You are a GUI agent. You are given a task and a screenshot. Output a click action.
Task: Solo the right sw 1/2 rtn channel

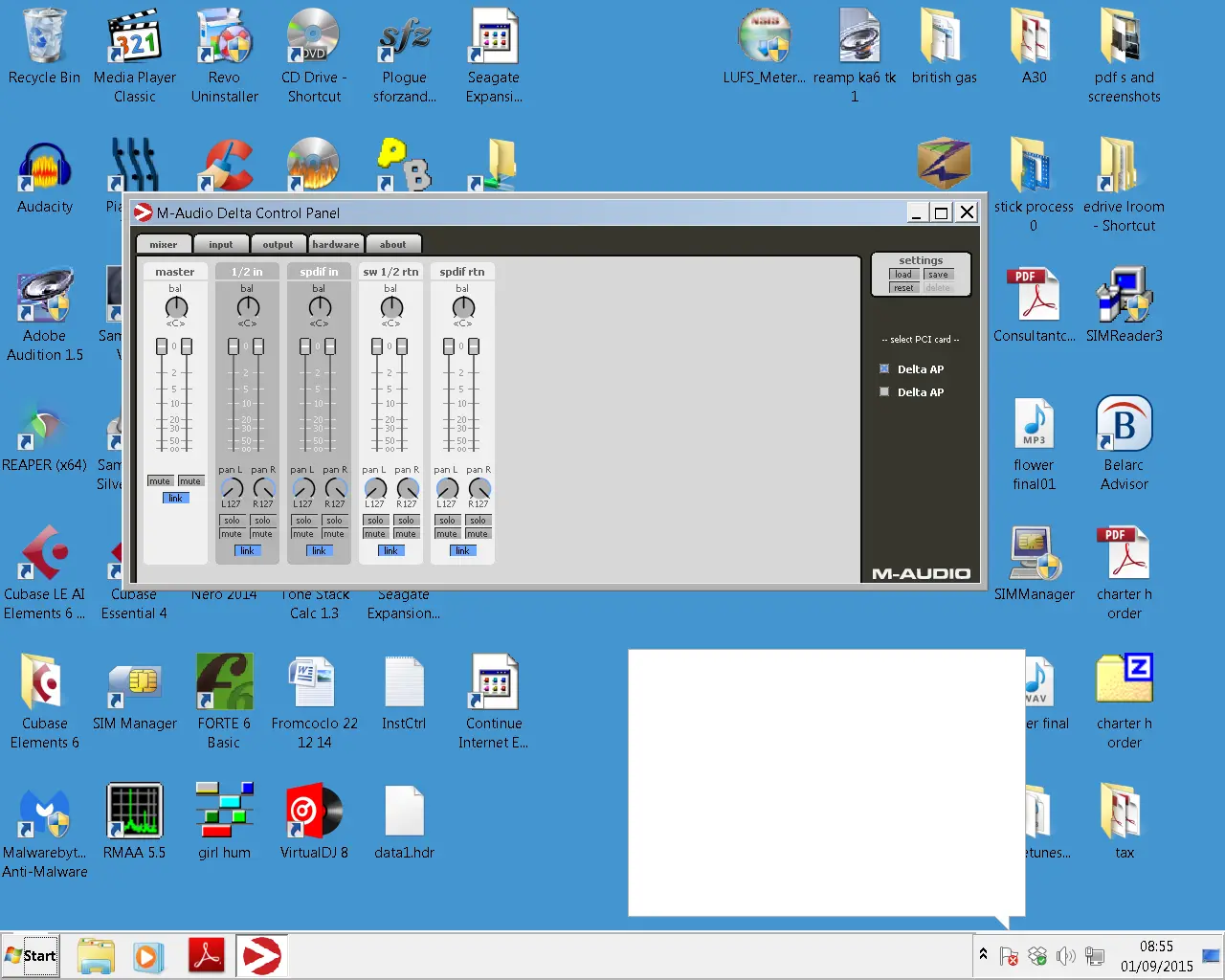click(x=406, y=521)
